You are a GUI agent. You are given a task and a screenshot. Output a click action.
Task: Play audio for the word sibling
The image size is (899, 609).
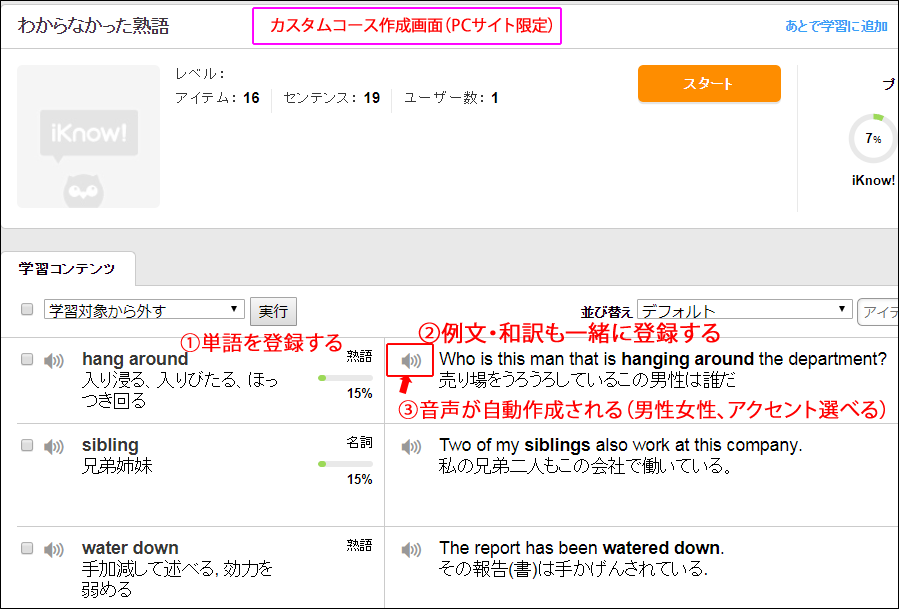(x=54, y=446)
